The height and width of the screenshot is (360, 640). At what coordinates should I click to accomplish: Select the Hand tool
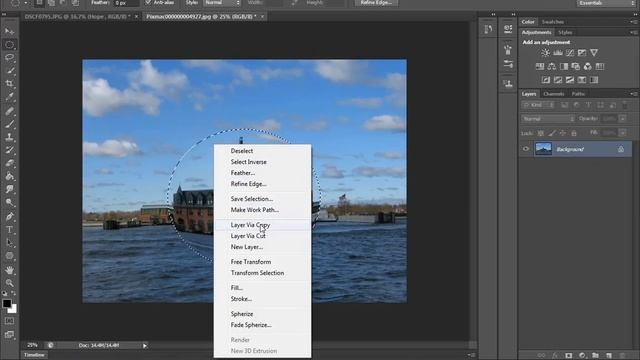tap(9, 270)
